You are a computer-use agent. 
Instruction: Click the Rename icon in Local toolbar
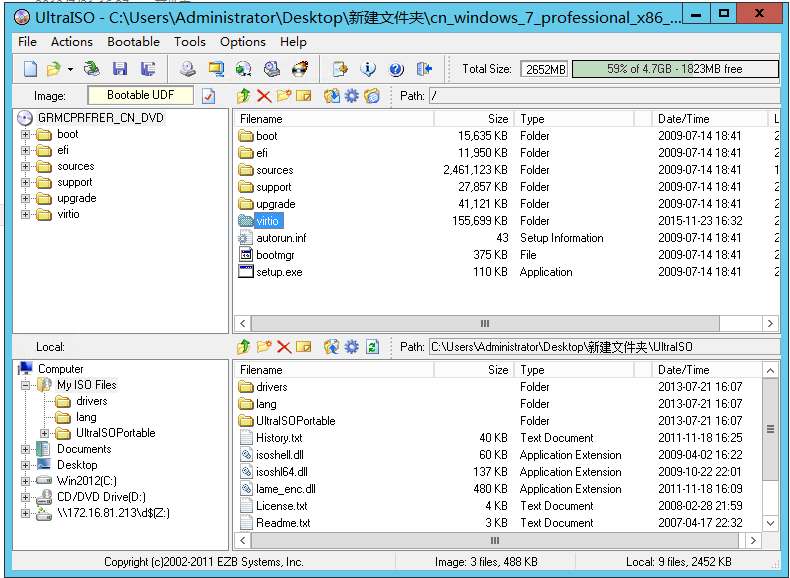(304, 347)
